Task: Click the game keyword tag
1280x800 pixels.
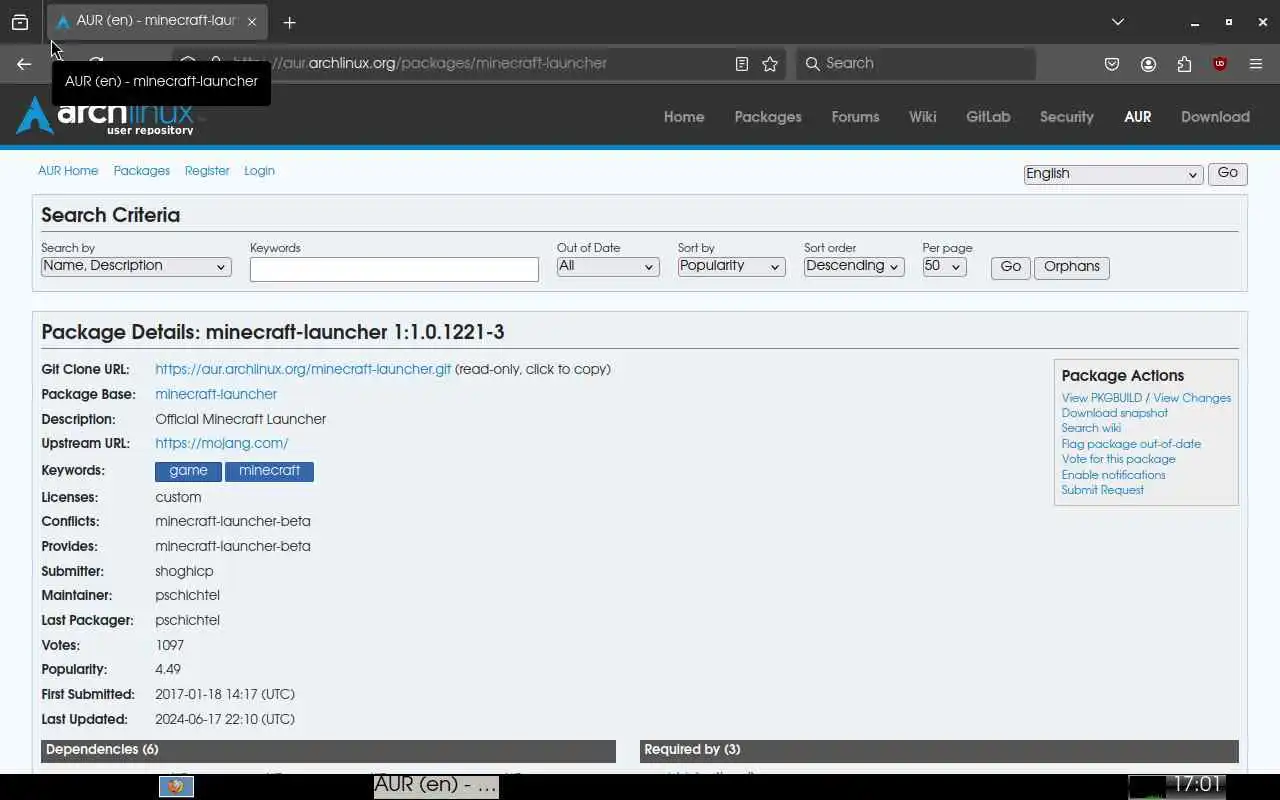Action: pyautogui.click(x=188, y=471)
